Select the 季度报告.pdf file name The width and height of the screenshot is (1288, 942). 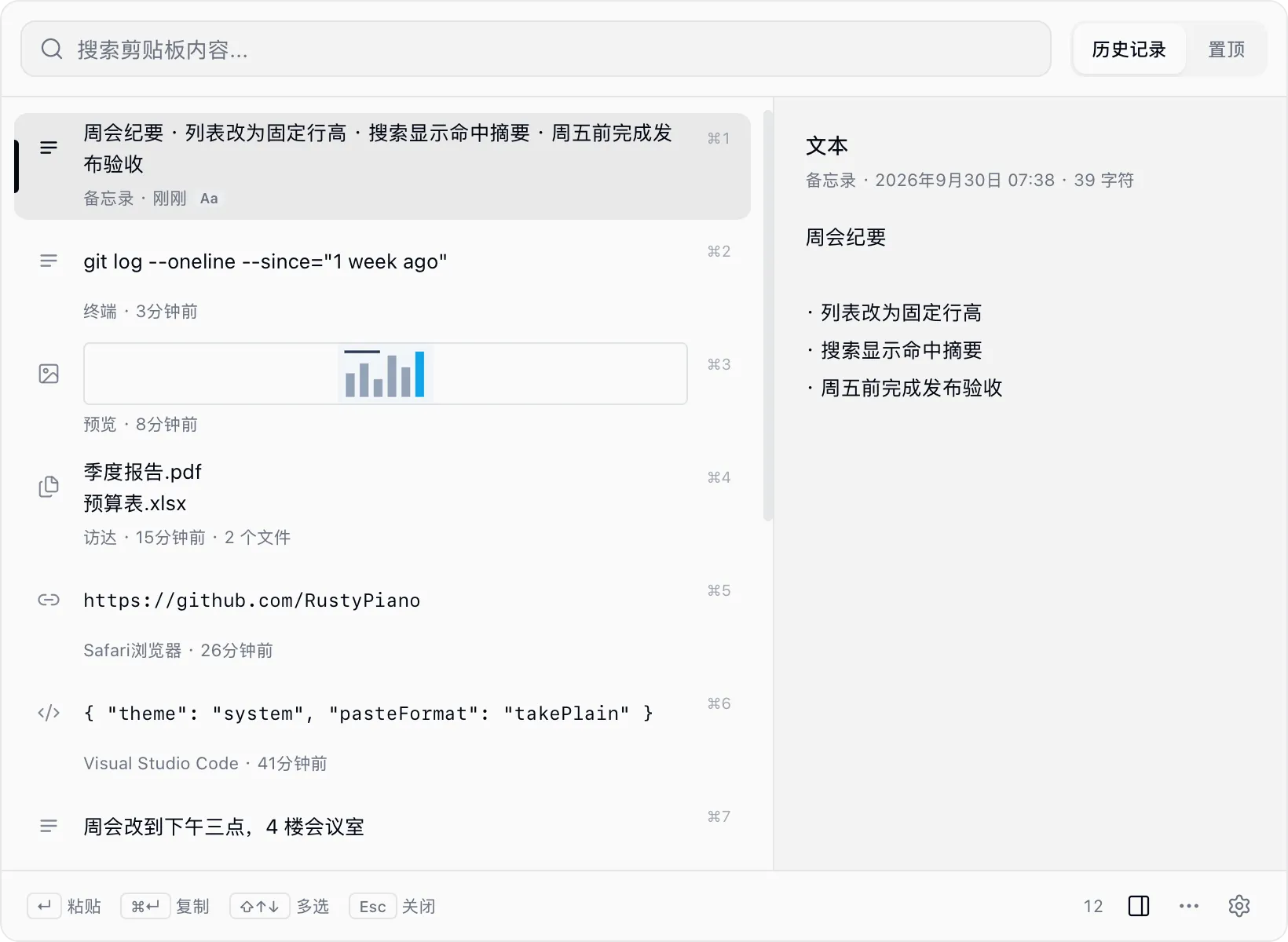(x=143, y=472)
